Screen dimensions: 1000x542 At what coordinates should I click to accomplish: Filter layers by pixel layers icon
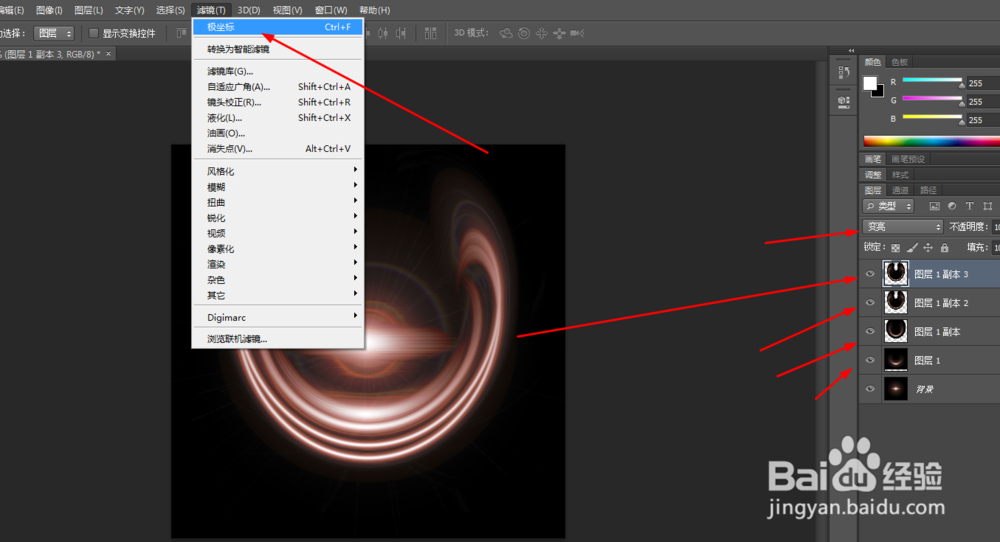click(x=934, y=206)
